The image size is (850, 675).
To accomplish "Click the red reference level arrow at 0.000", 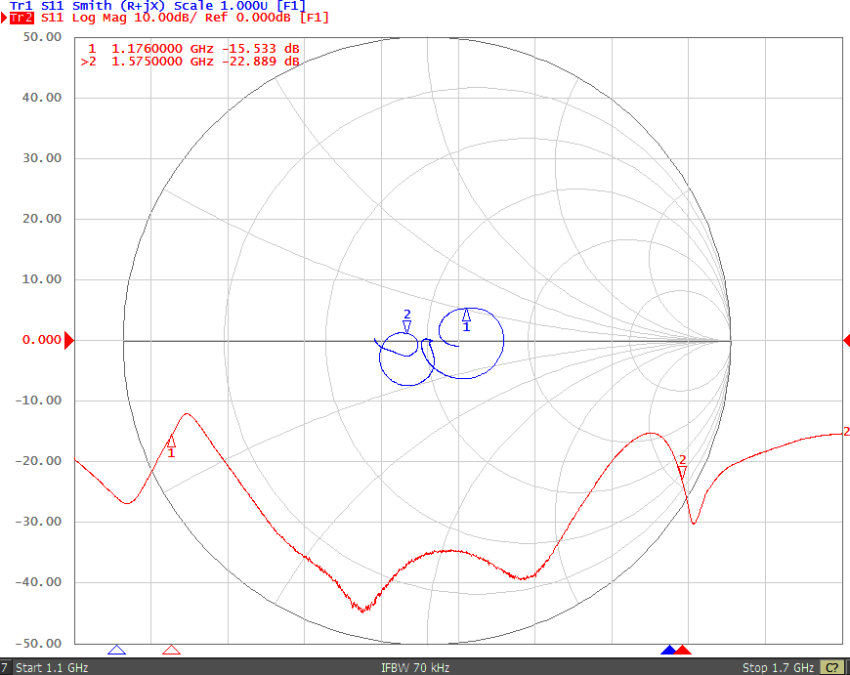I will (x=69, y=340).
